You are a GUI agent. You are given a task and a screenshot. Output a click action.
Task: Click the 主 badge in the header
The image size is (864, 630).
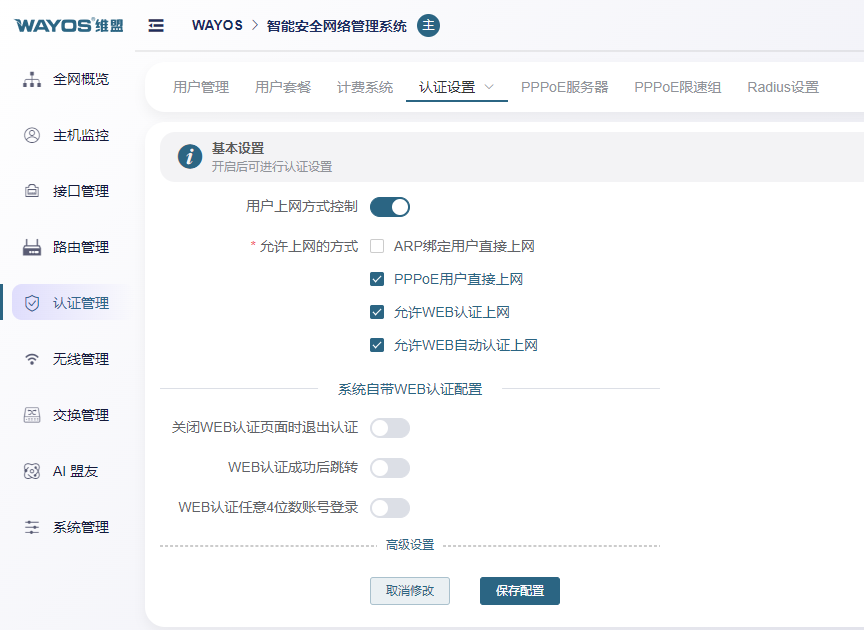point(428,25)
